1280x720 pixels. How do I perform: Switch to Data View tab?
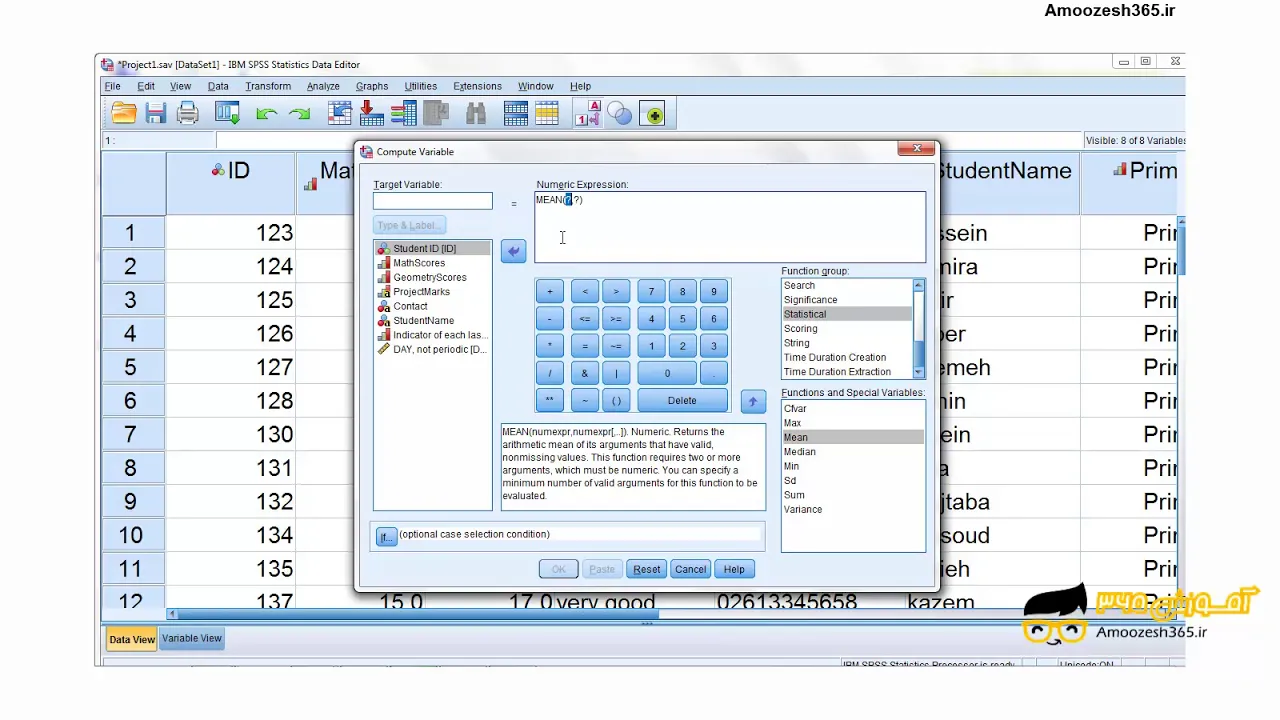tap(132, 639)
